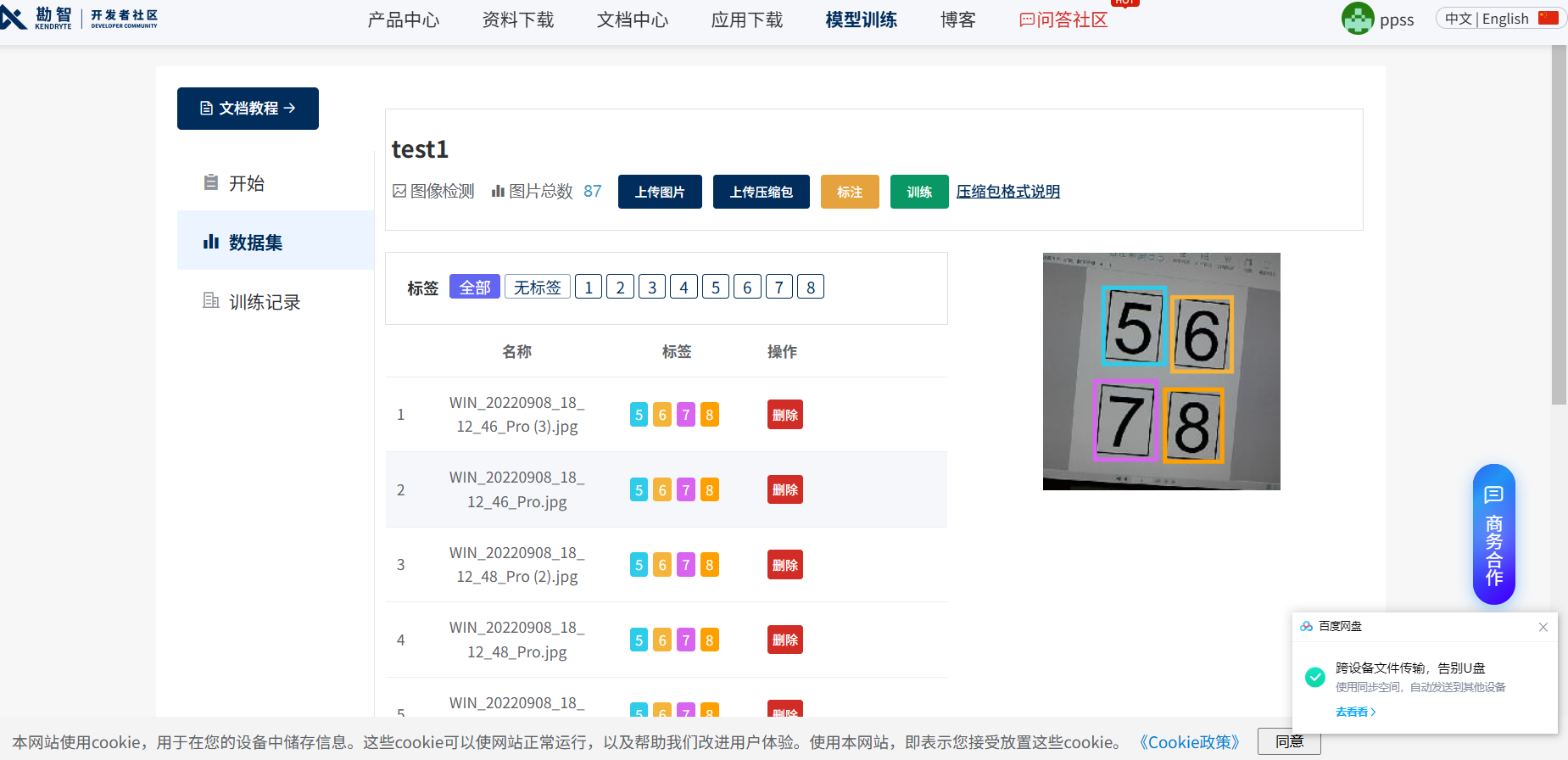Delete row 3 image with 删除
Screen dimensions: 1568x760
point(785,565)
